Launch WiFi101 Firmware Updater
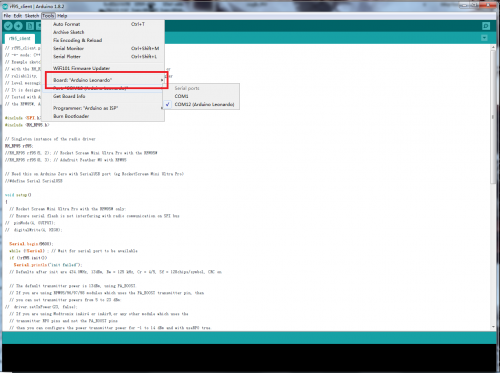500x373 pixels. pyautogui.click(x=103, y=68)
